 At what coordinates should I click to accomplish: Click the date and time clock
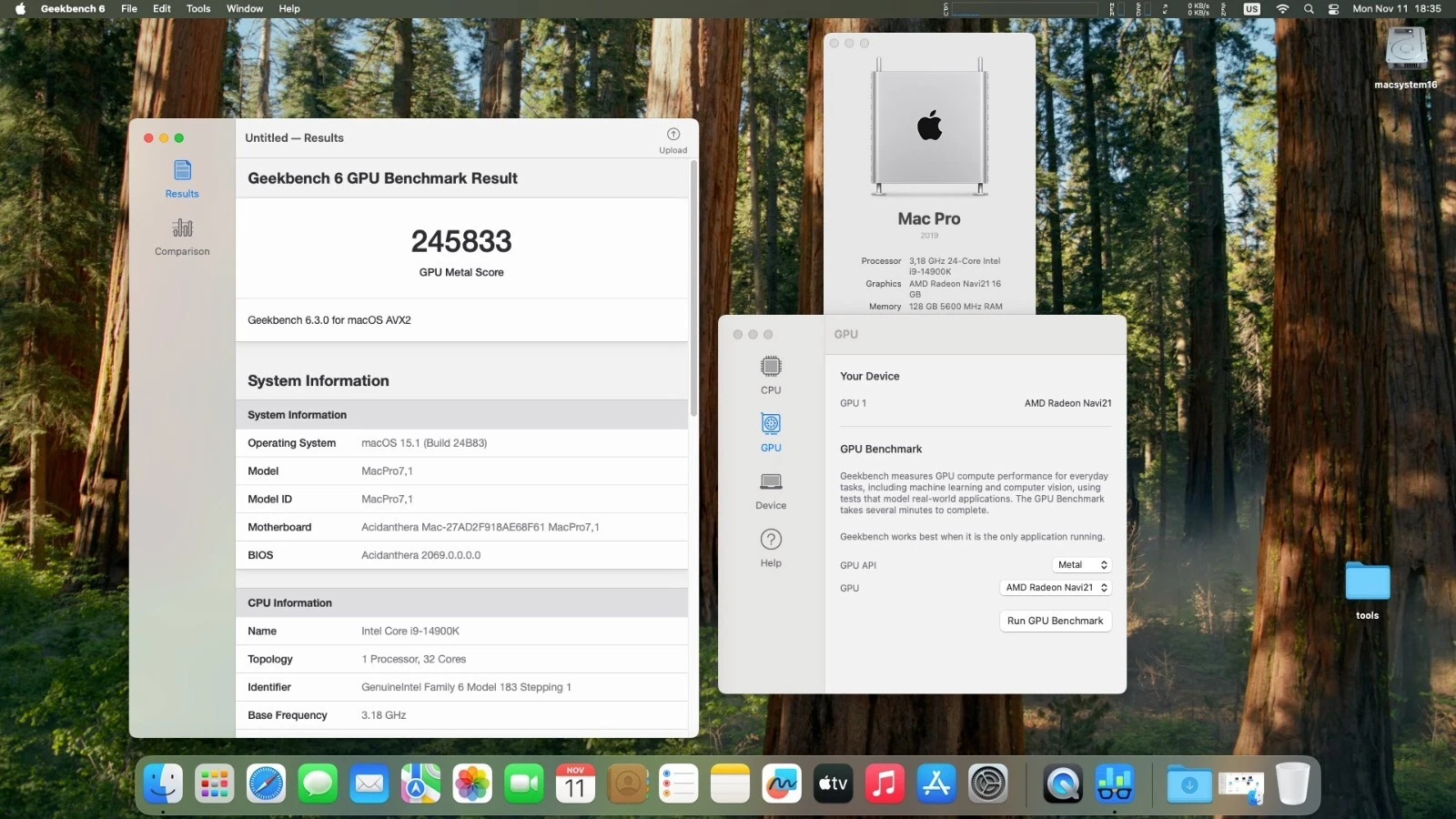[1397, 8]
